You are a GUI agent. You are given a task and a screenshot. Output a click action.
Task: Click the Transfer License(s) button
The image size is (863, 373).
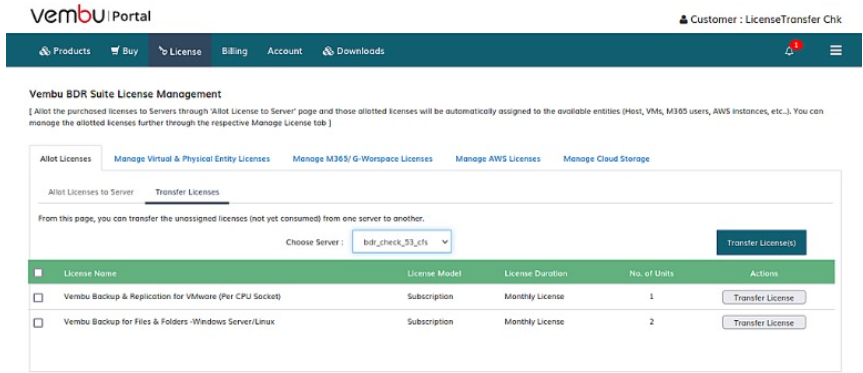(761, 243)
